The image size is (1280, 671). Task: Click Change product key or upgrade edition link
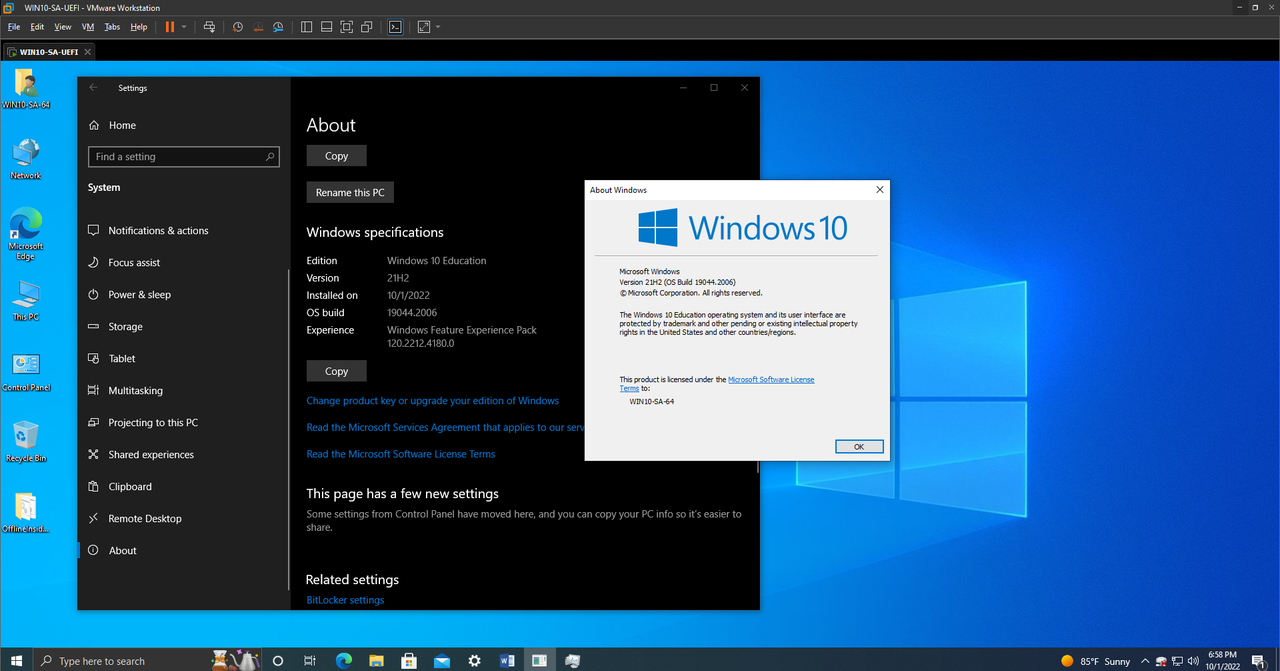pos(433,401)
